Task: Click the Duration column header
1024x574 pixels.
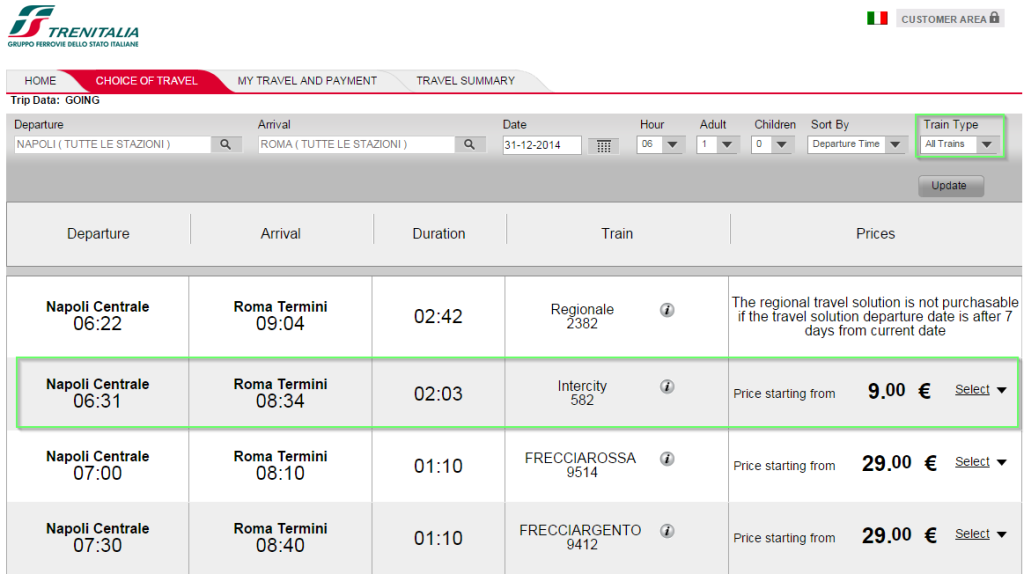Action: (439, 234)
